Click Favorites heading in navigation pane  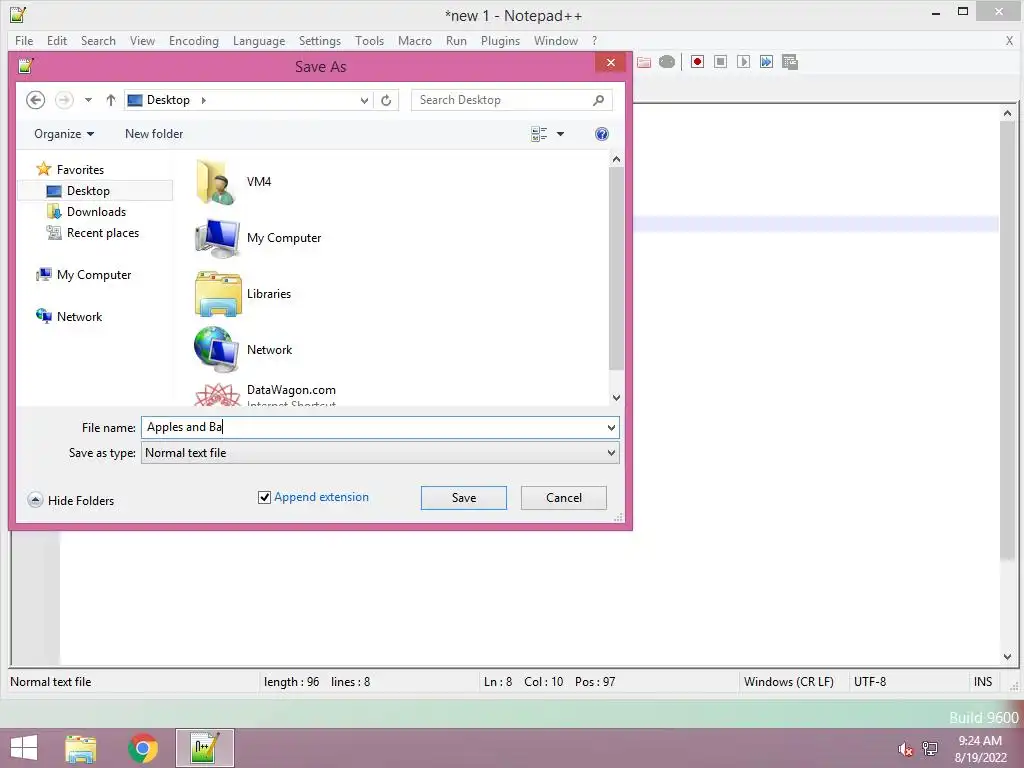[70, 170]
